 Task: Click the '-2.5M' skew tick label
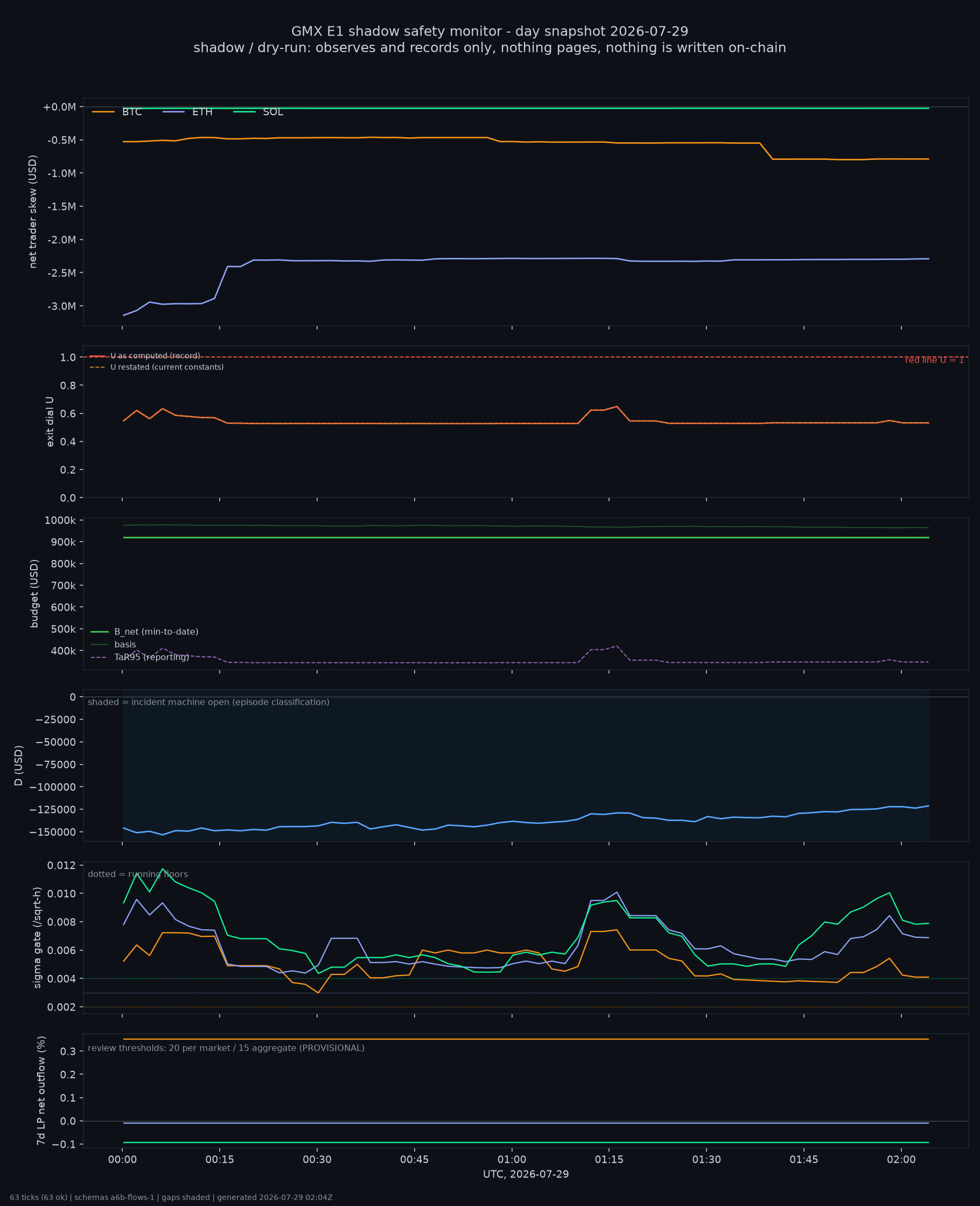click(61, 273)
